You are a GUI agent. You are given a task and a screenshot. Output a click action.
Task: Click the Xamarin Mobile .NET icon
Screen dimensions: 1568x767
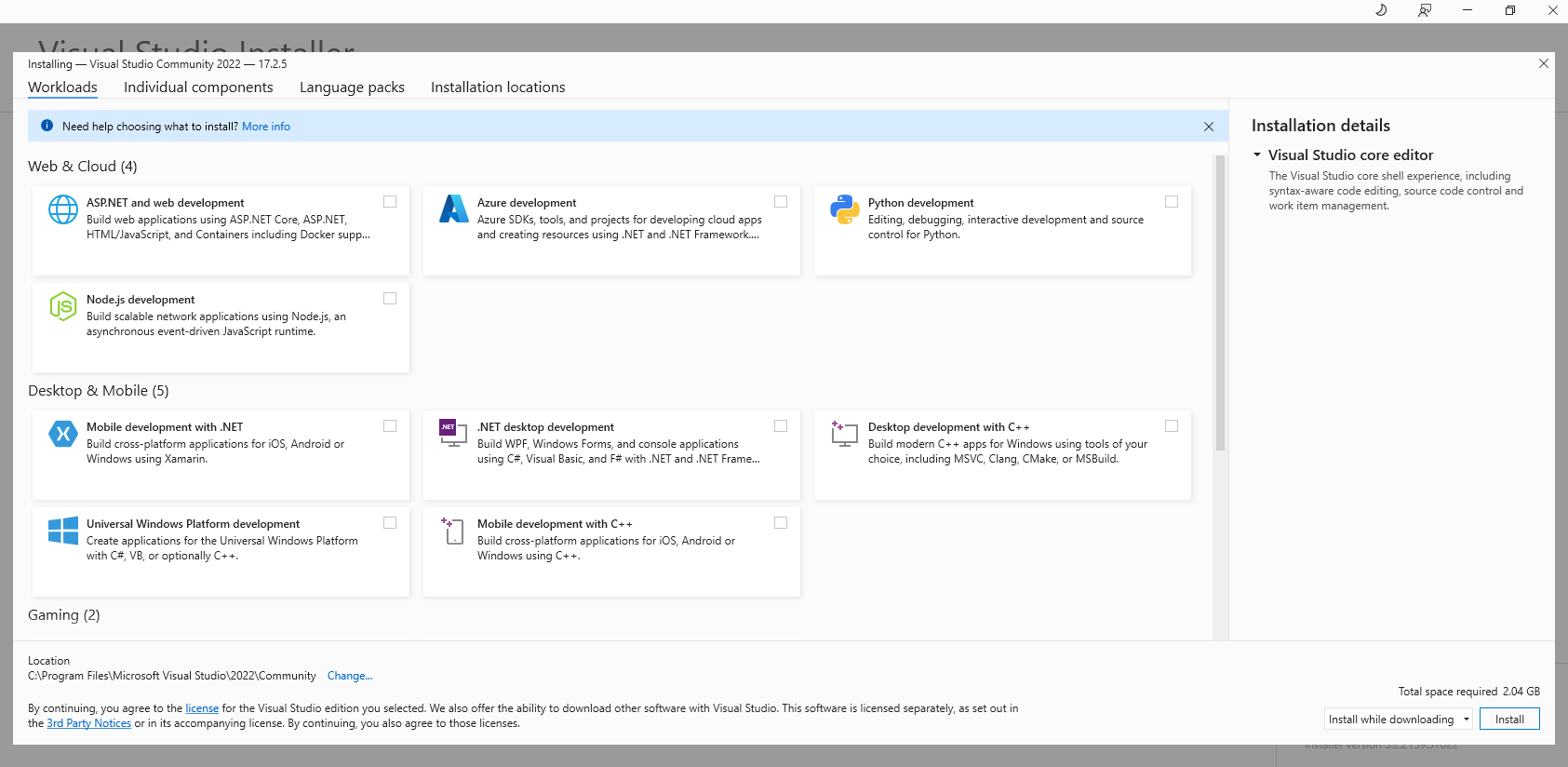pyautogui.click(x=63, y=434)
